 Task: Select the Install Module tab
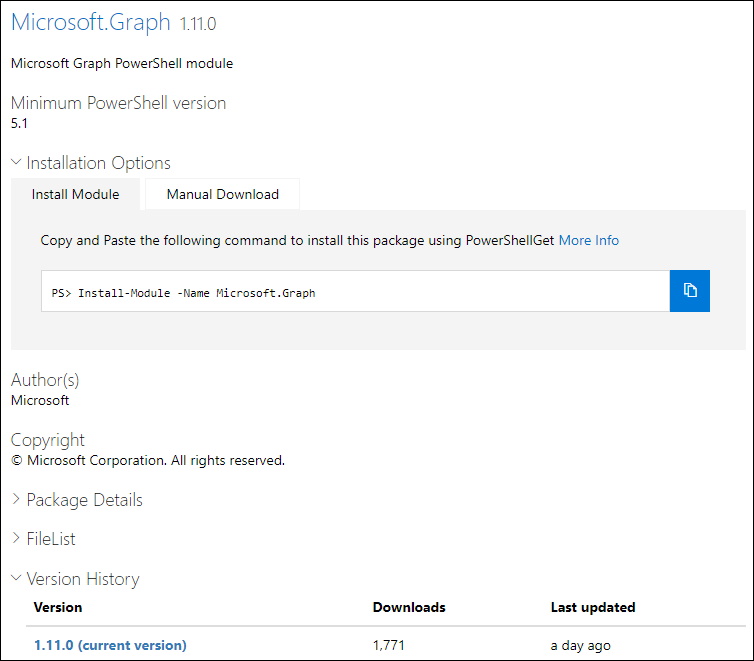75,194
